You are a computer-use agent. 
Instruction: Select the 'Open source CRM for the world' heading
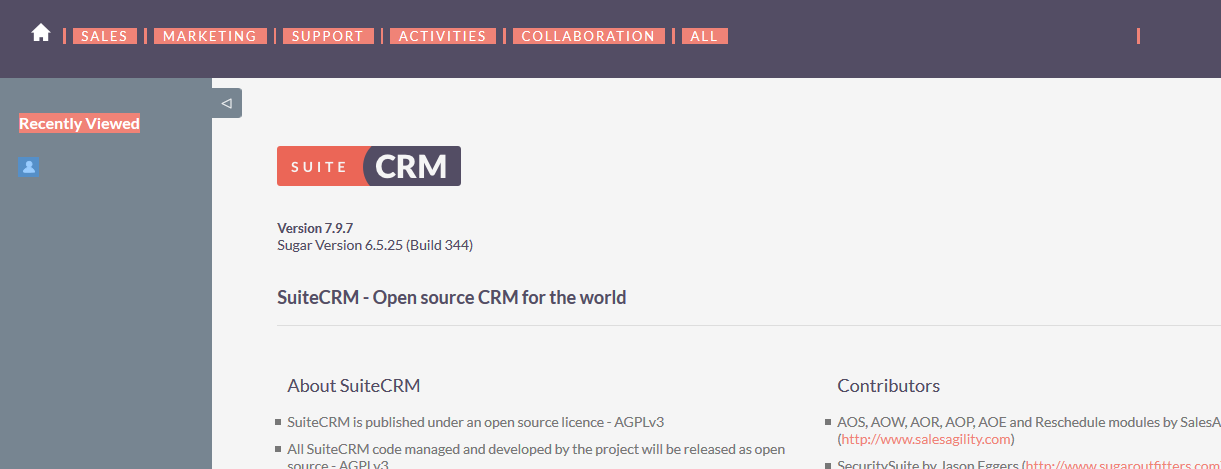coord(451,297)
